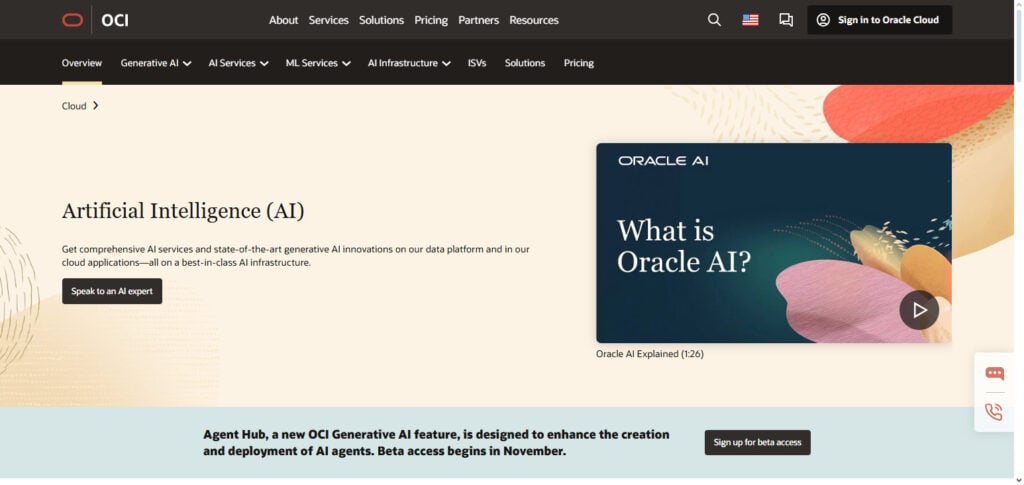
Task: Go to Solutions in the sub navigation
Action: [x=525, y=63]
